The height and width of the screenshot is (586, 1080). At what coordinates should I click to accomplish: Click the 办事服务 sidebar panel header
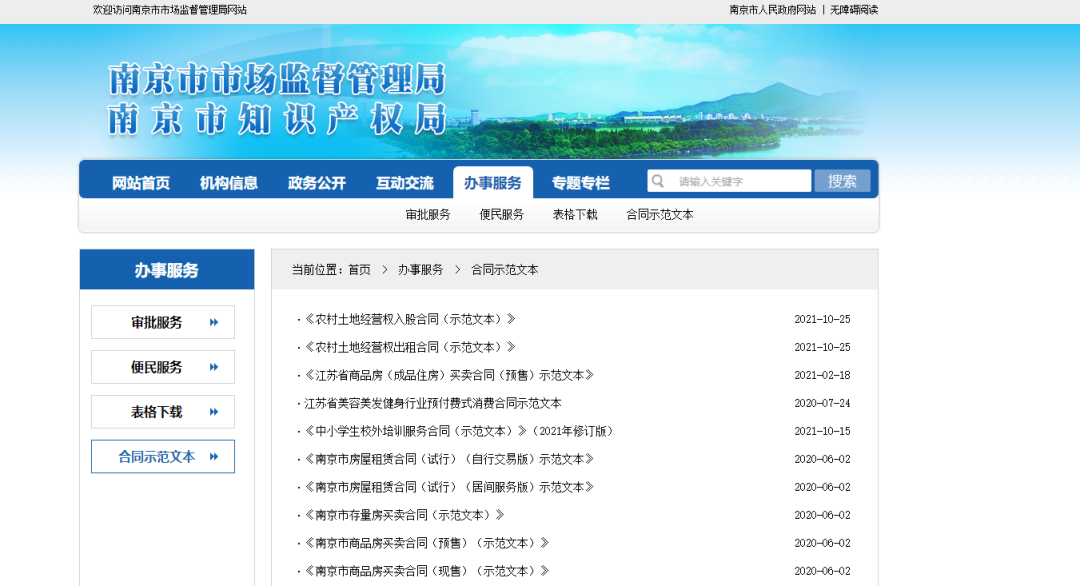coord(167,270)
